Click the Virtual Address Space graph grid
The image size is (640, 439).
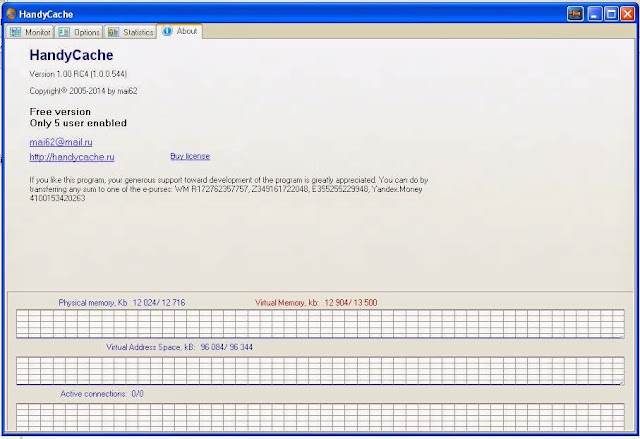coord(320,371)
